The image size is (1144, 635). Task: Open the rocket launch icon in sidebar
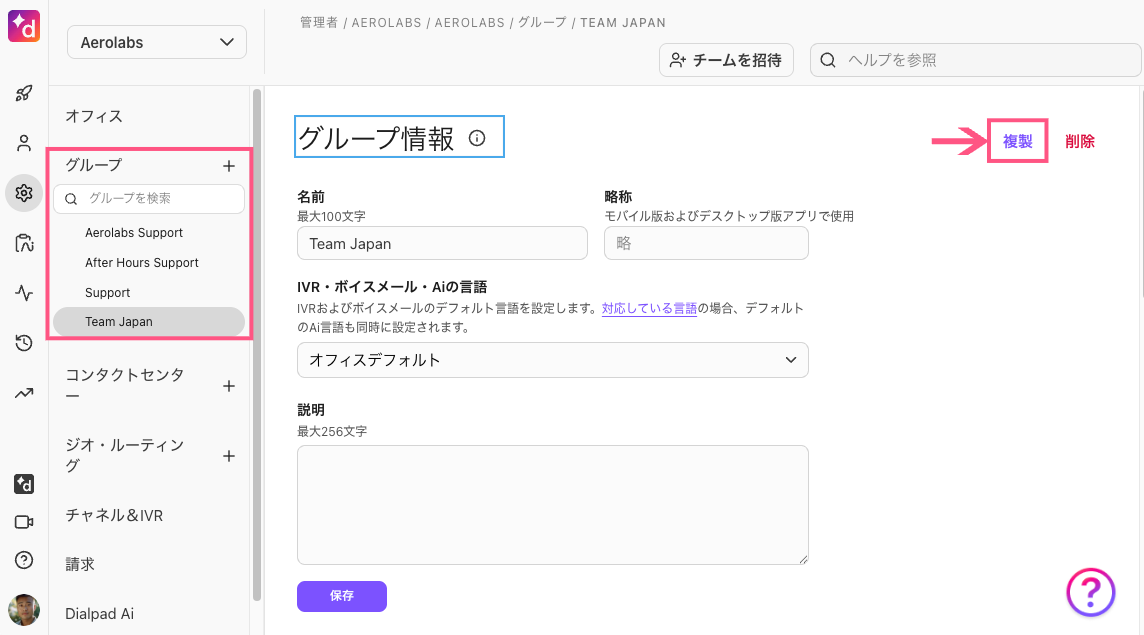click(x=24, y=93)
